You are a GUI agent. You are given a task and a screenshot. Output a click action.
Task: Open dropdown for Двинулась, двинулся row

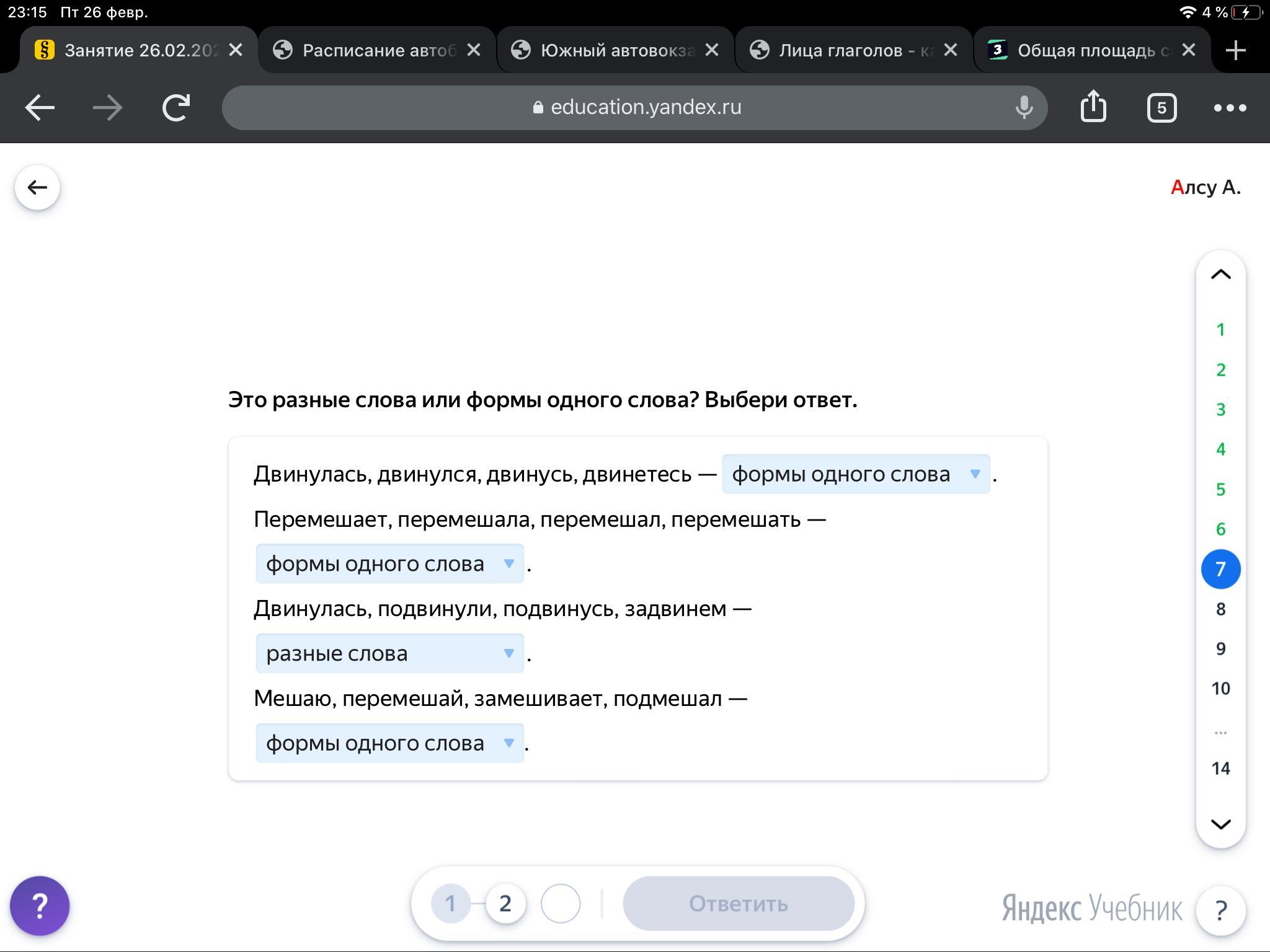coord(855,474)
